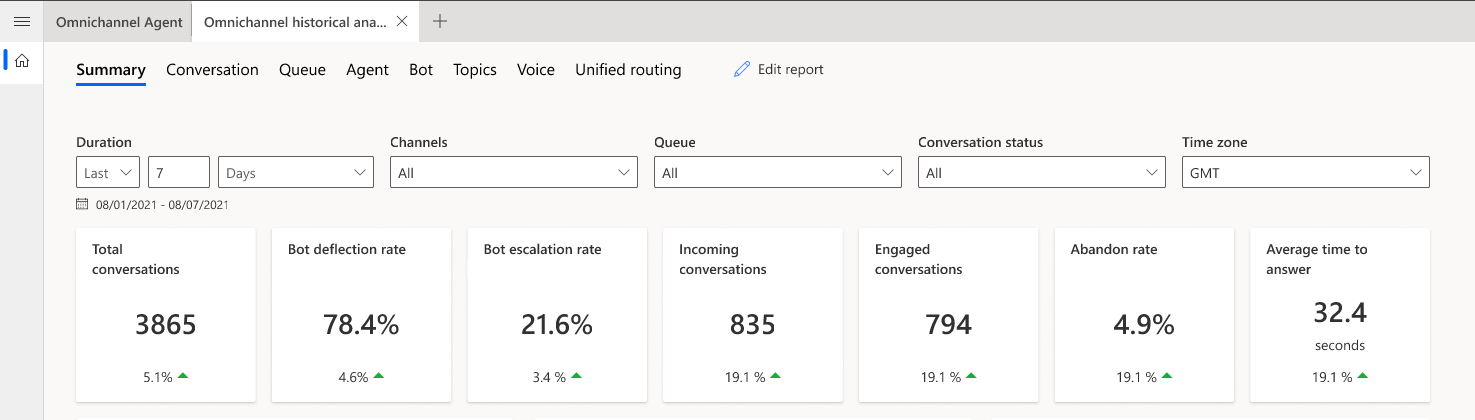Click the Average time to answer trend arrow
The width and height of the screenshot is (1475, 420).
coord(1363,376)
